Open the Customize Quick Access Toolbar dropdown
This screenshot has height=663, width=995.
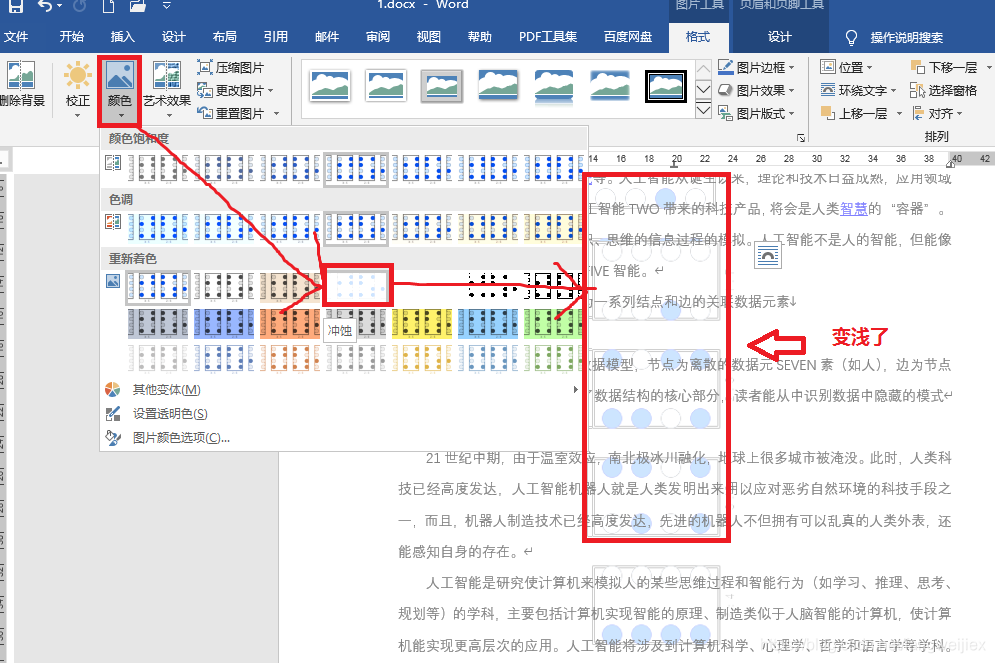click(166, 6)
